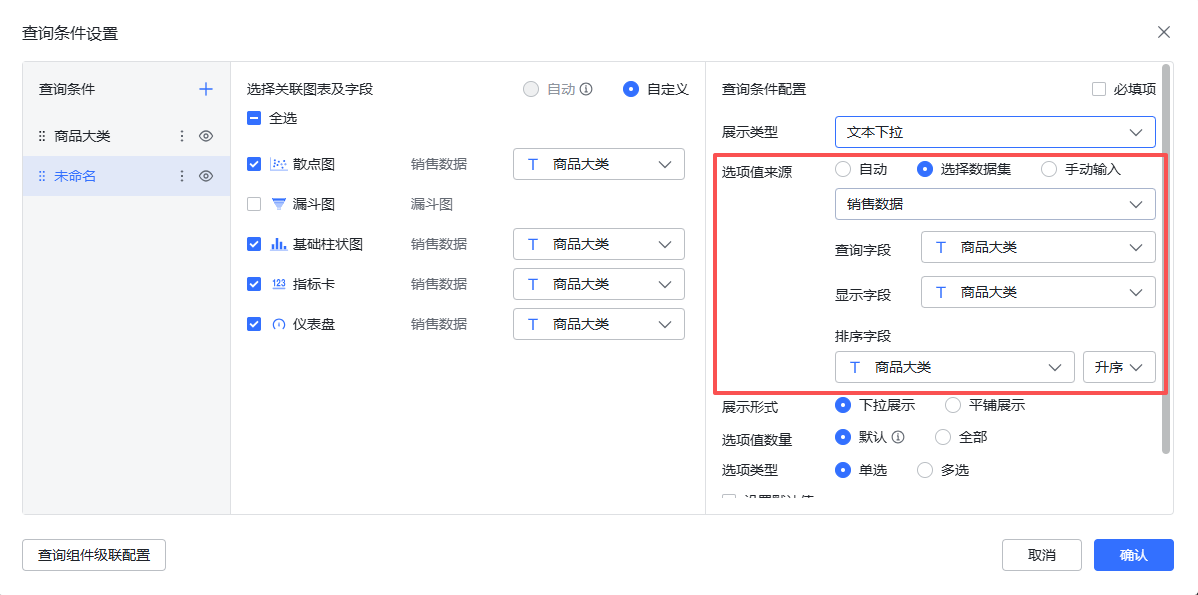Add a new query condition with plus icon

(206, 89)
